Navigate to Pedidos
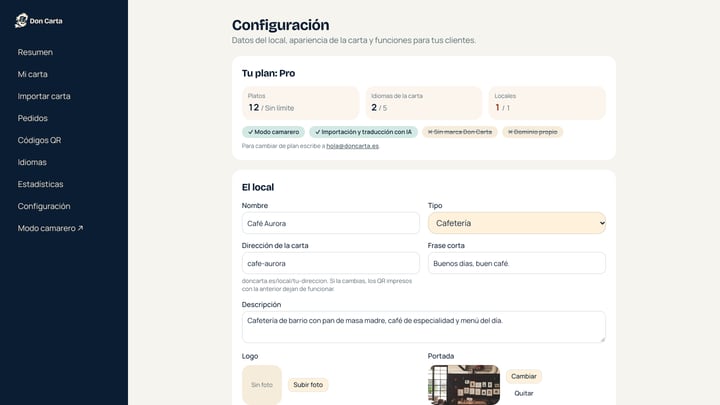 [x=33, y=118]
